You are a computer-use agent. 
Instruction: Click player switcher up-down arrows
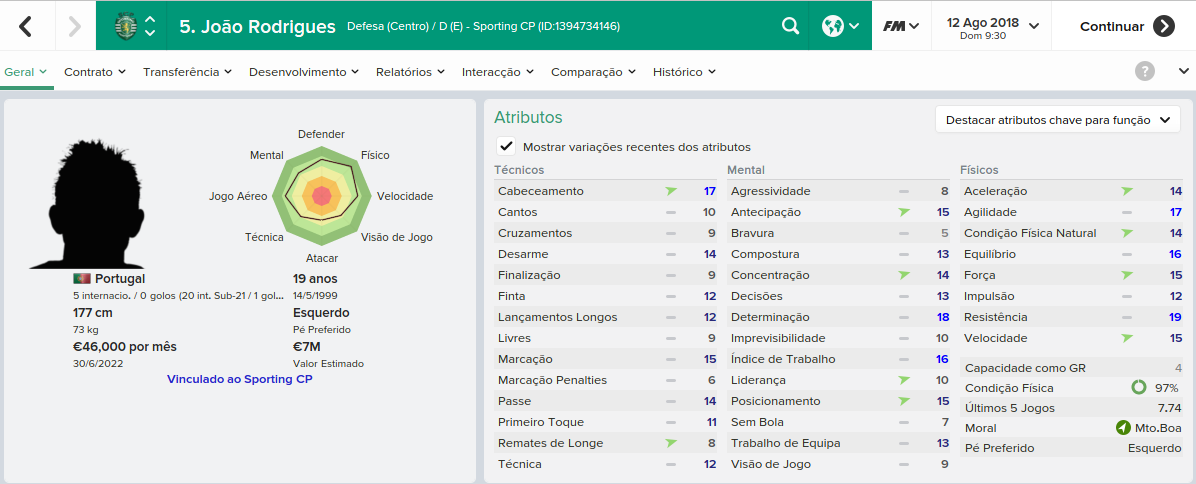coord(150,26)
